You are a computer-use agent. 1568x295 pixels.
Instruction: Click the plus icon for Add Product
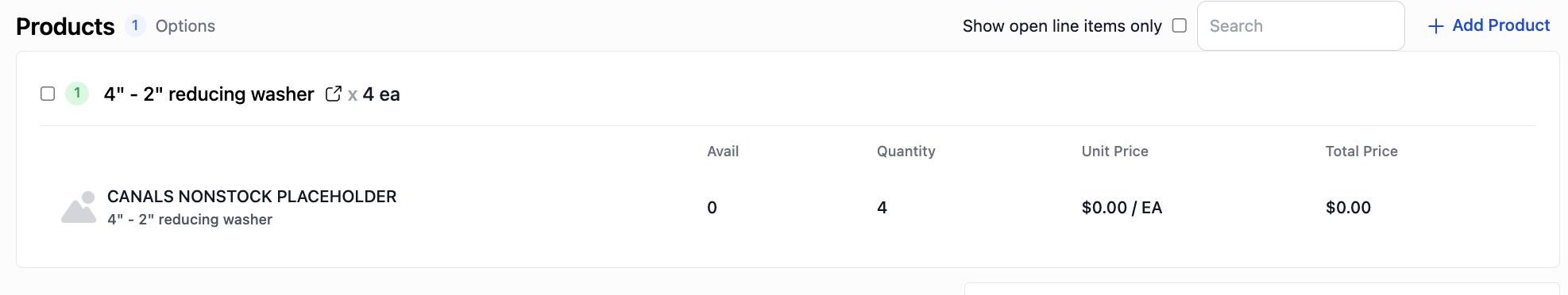click(x=1435, y=26)
